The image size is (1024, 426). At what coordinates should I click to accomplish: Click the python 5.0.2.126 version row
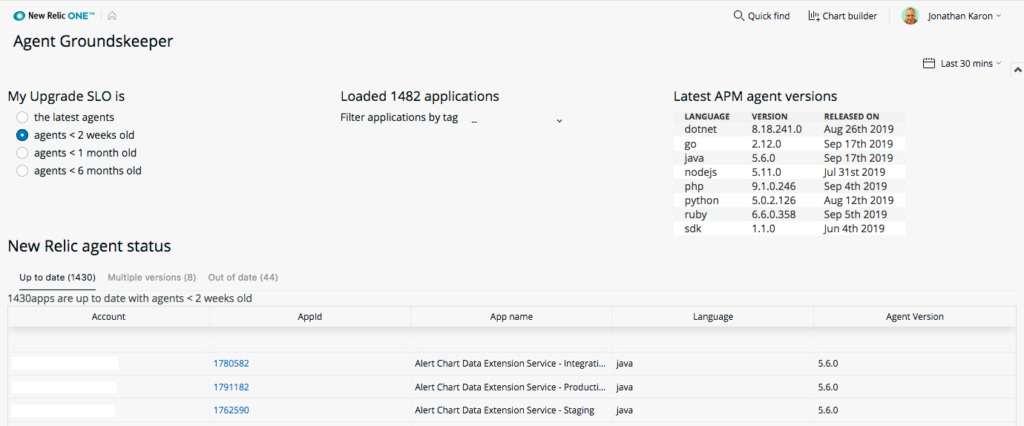789,201
